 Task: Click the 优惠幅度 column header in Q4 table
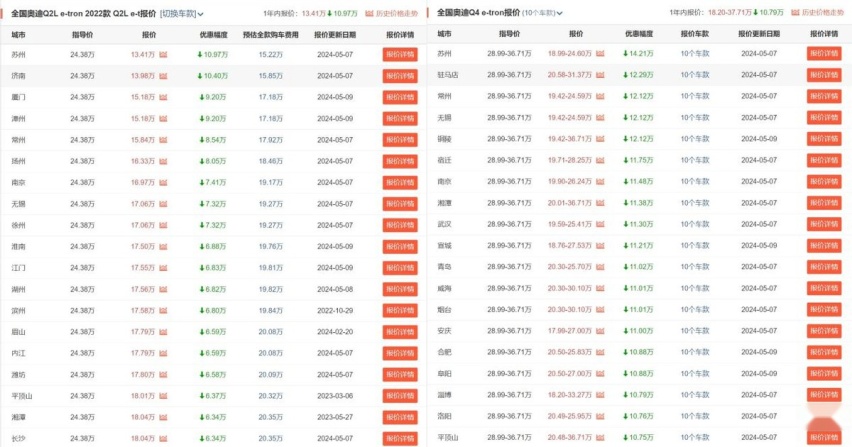tap(639, 34)
